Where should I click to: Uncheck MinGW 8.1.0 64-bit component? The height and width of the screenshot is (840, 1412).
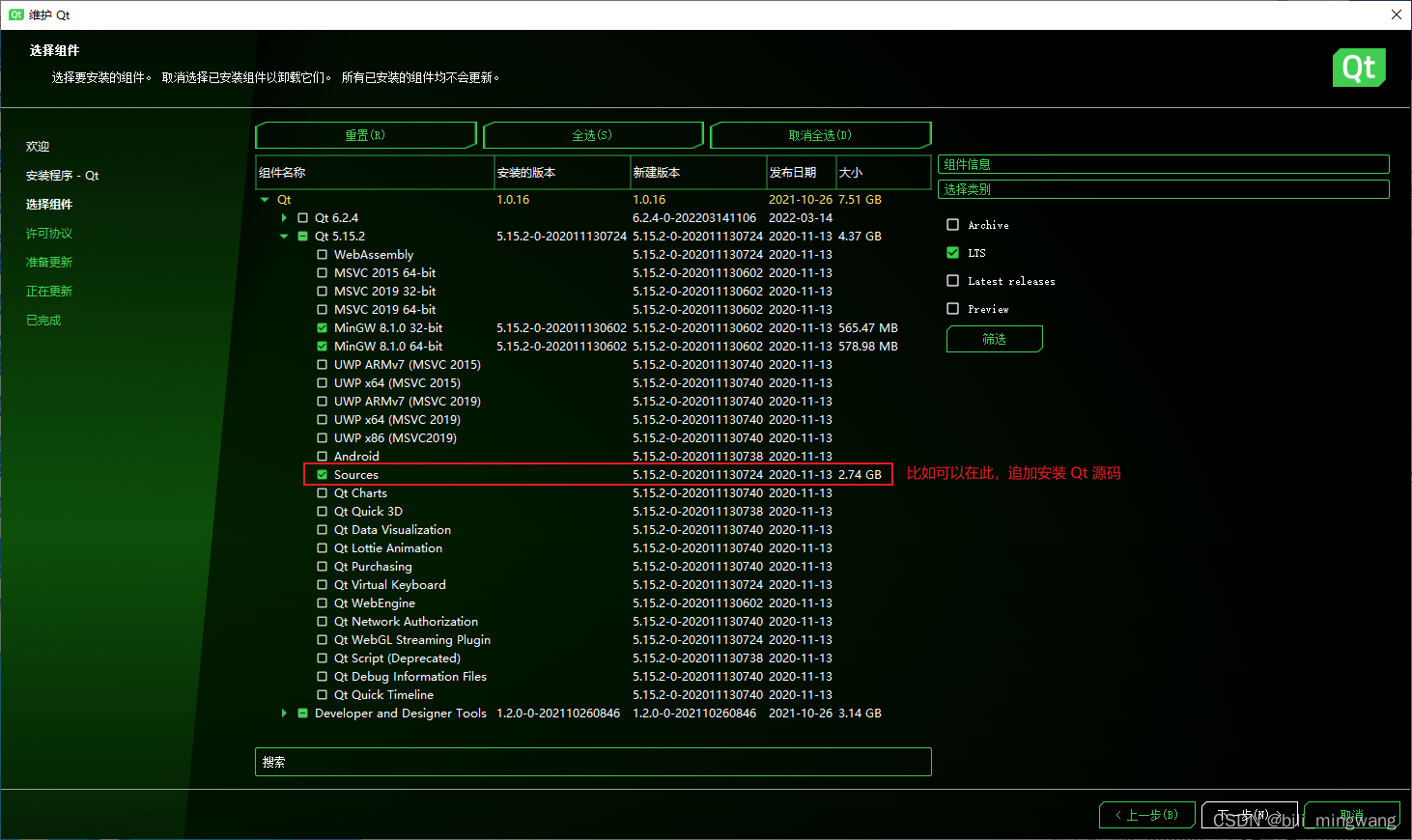tap(323, 347)
